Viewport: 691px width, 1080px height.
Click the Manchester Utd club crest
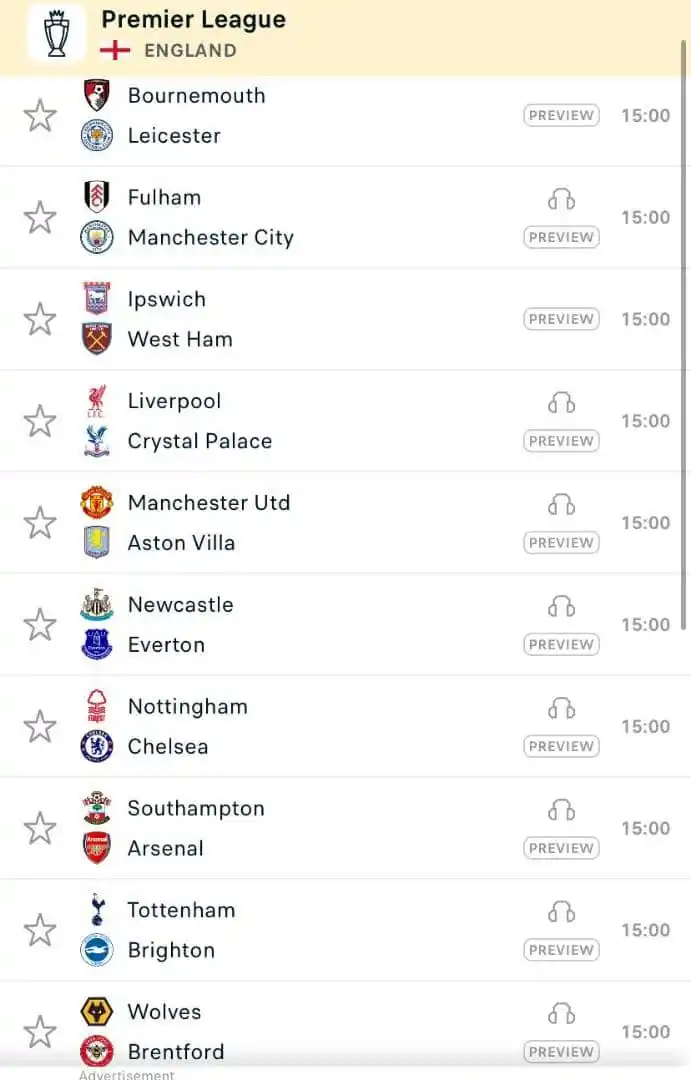(x=96, y=502)
